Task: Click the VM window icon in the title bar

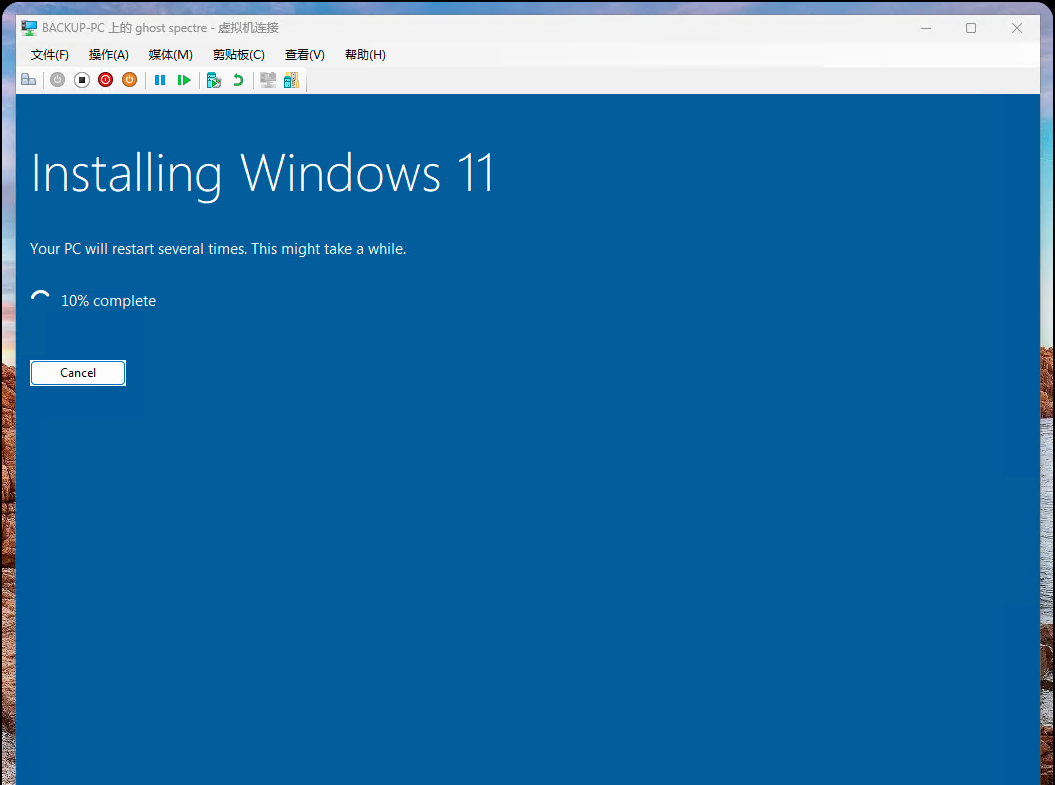Action: pyautogui.click(x=29, y=28)
